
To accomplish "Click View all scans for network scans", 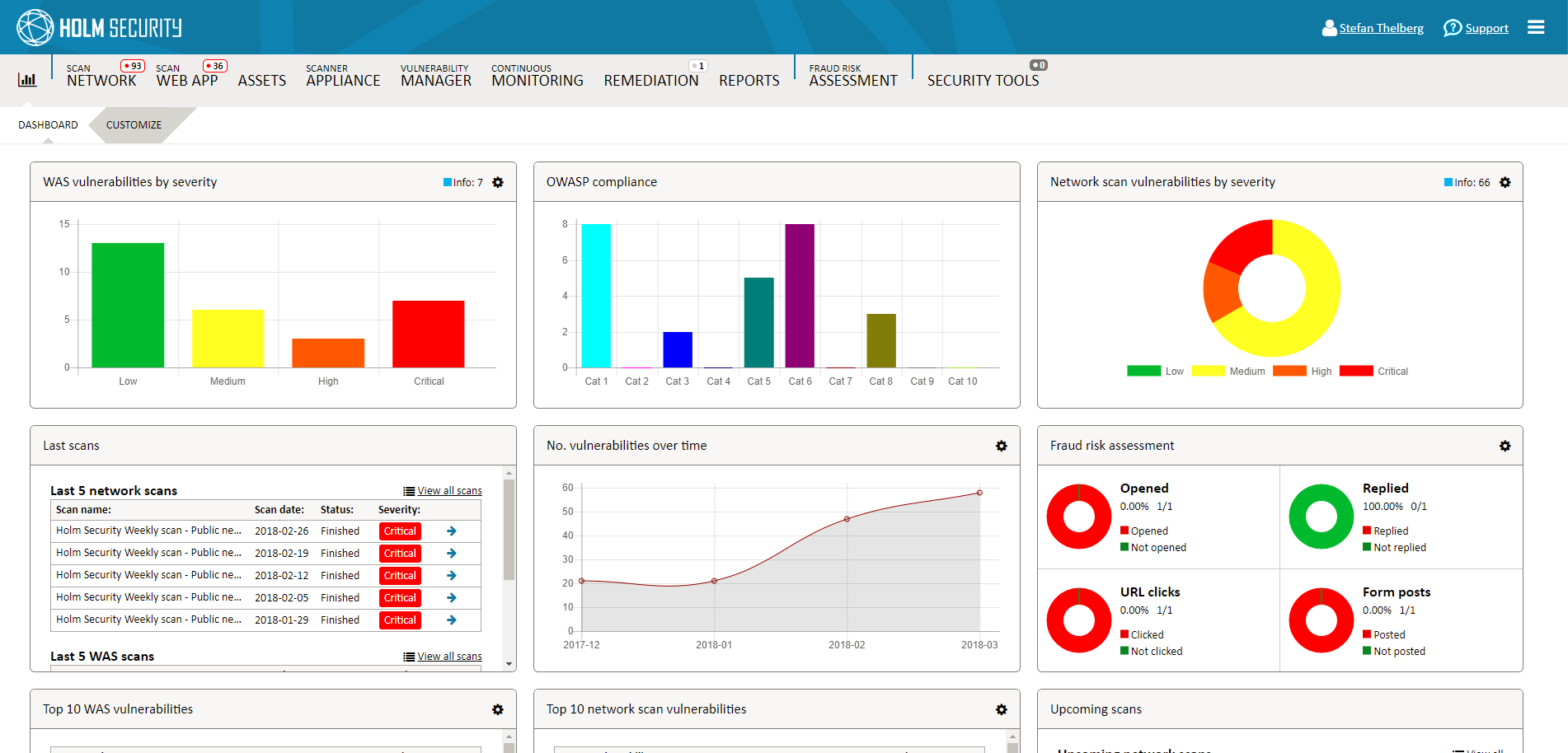I will (450, 490).
